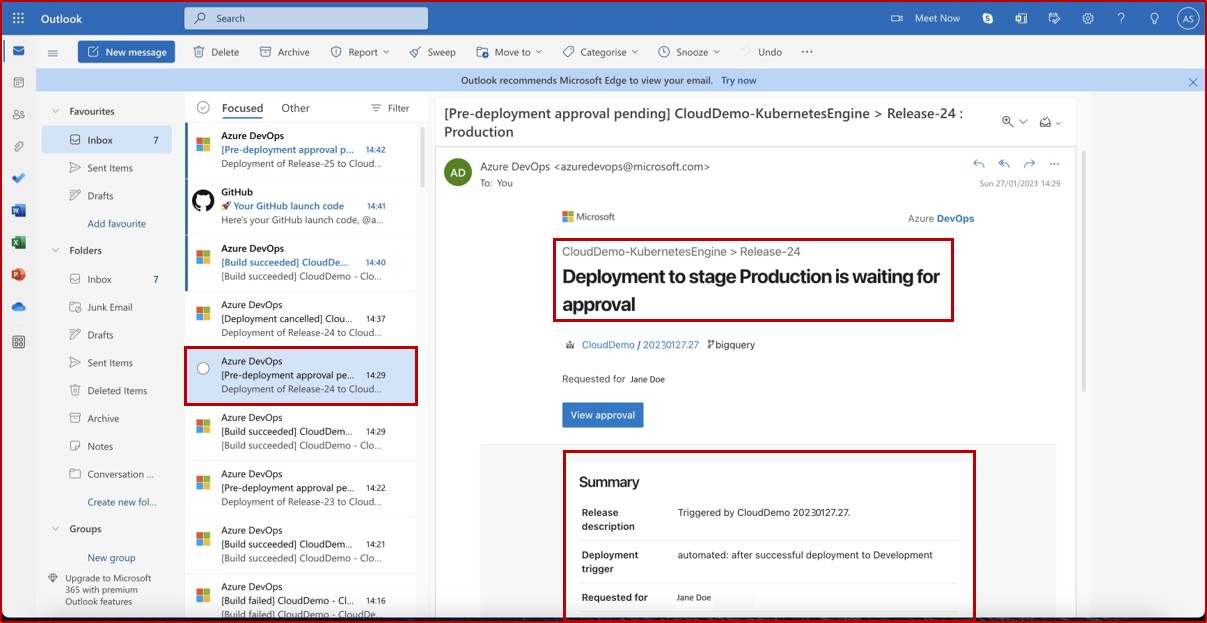The height and width of the screenshot is (623, 1207).
Task: Reply to the Azure DevOps email
Action: tap(978, 163)
